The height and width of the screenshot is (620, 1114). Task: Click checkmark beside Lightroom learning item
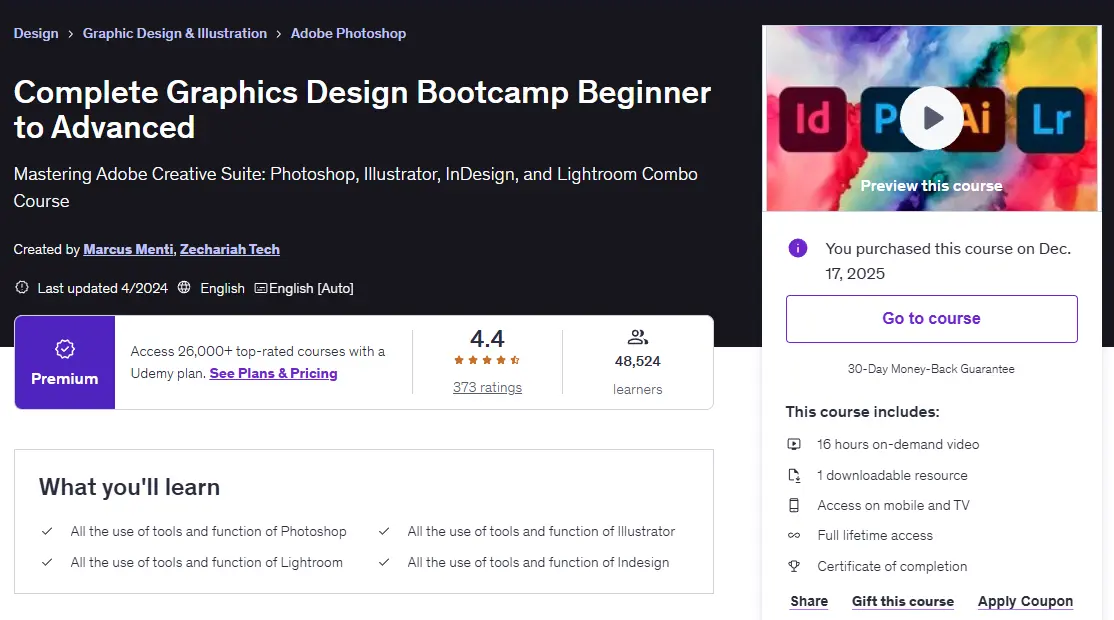click(47, 562)
